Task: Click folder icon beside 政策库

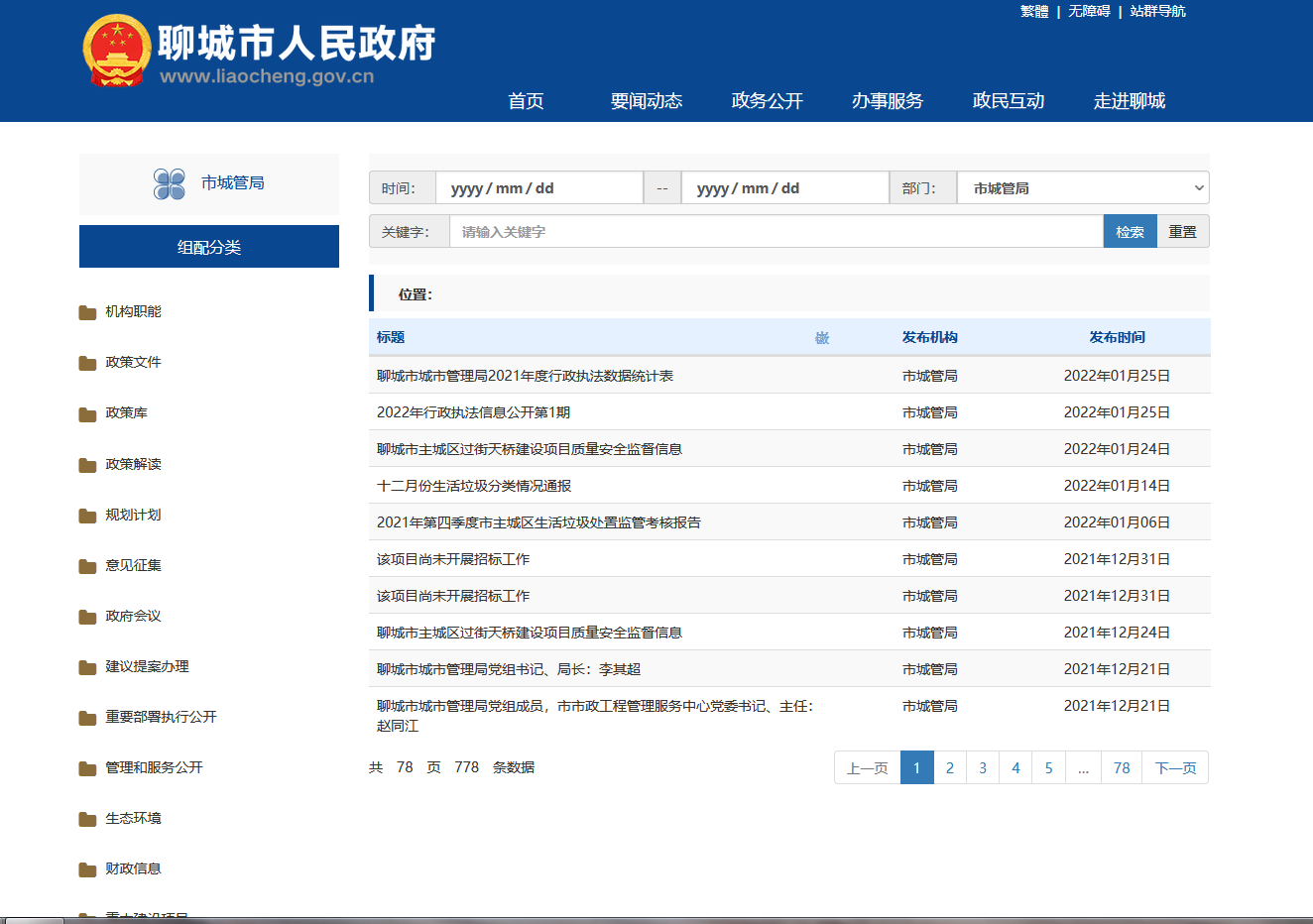Action: click(x=87, y=413)
